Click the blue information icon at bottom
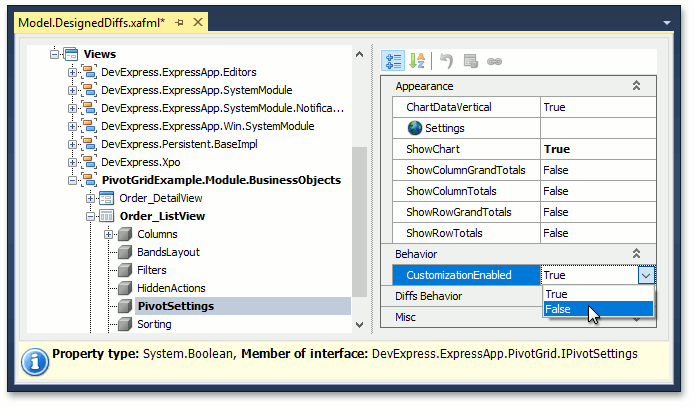This screenshot has width=694, height=407. pyautogui.click(x=35, y=362)
